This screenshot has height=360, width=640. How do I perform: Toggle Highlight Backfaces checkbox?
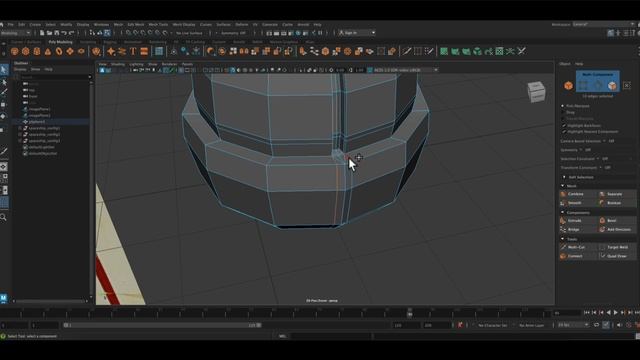tap(564, 125)
